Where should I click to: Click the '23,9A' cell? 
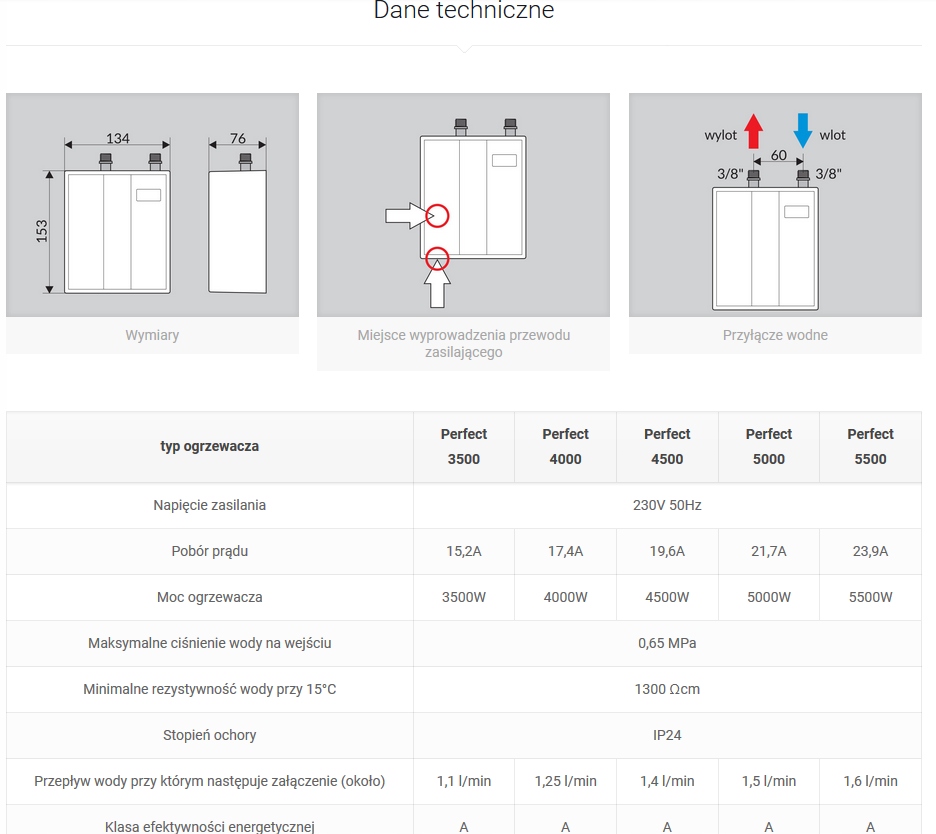[x=870, y=551]
